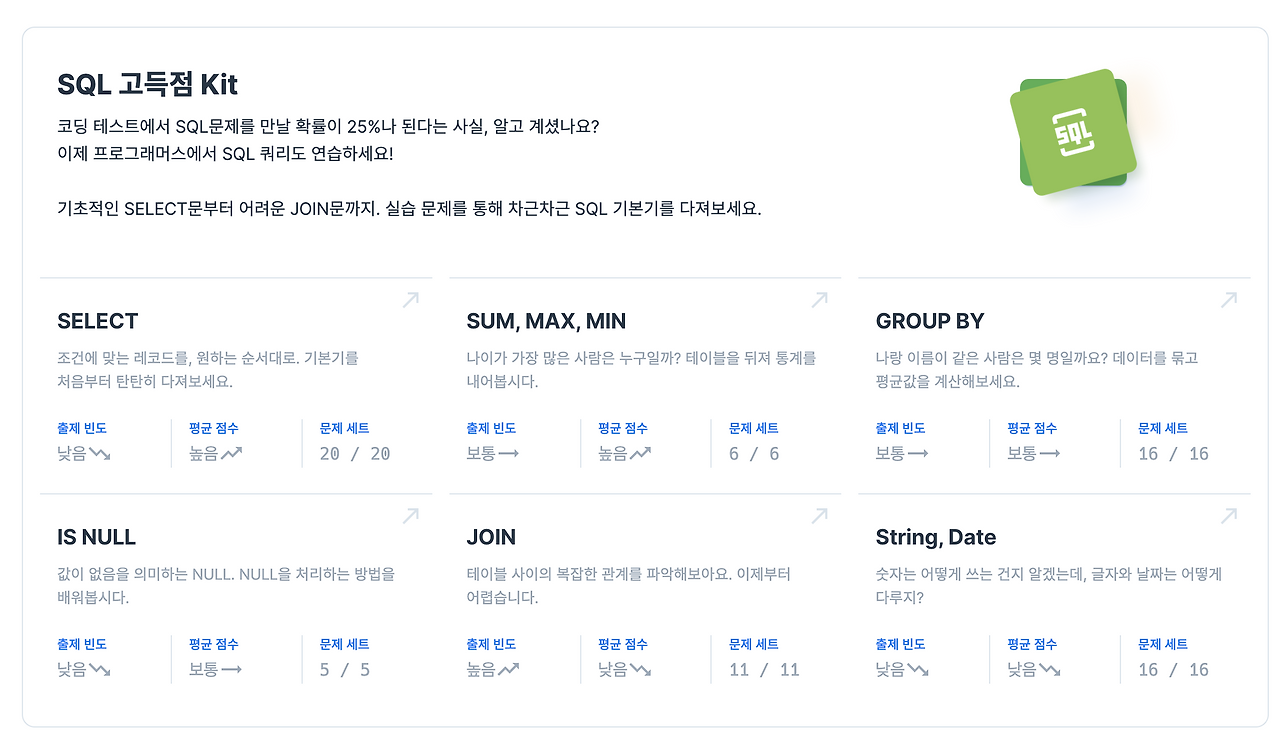This screenshot has height=736, width=1280.
Task: Click the arrow icon on GROUP BY card
Action: point(1228,300)
